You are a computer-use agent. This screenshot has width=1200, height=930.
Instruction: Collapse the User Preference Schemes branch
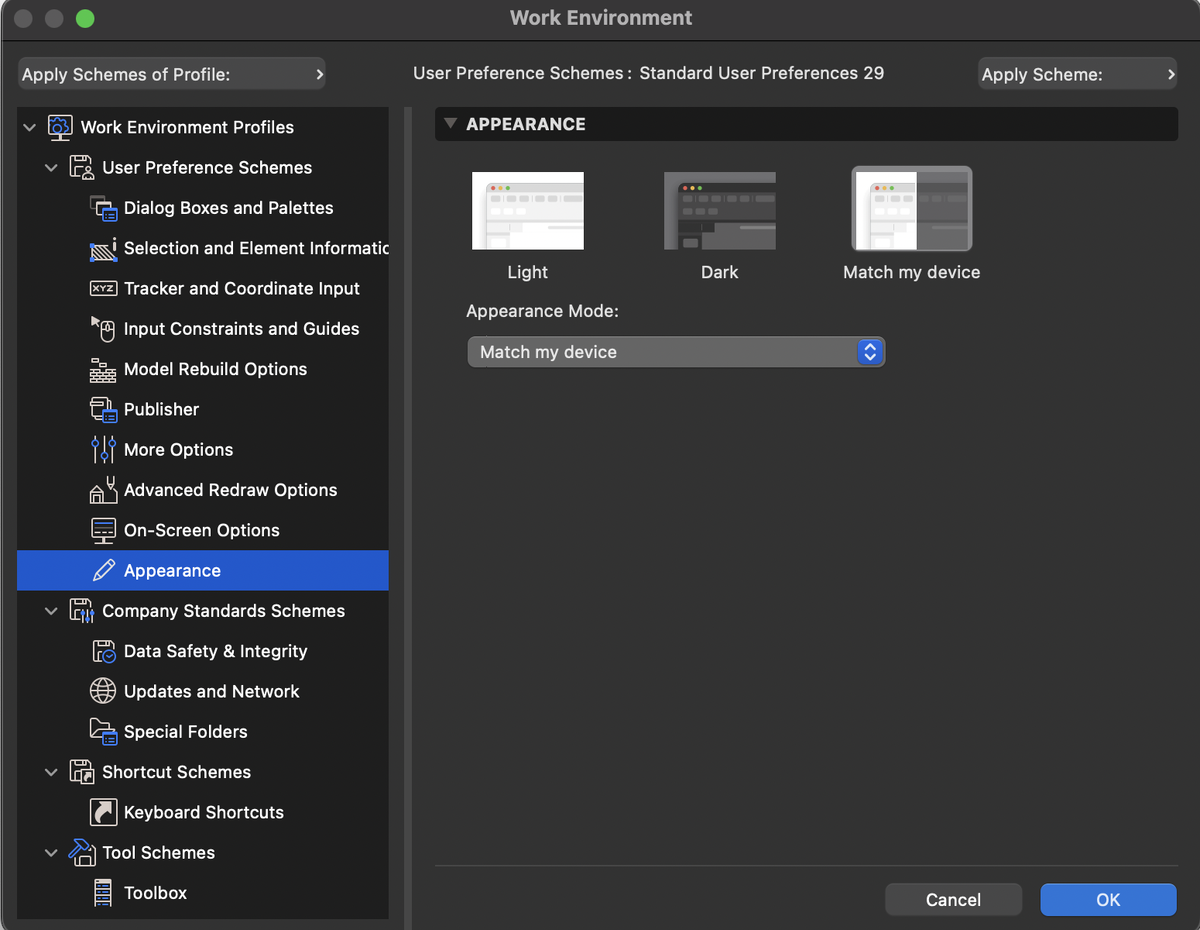[x=51, y=167]
